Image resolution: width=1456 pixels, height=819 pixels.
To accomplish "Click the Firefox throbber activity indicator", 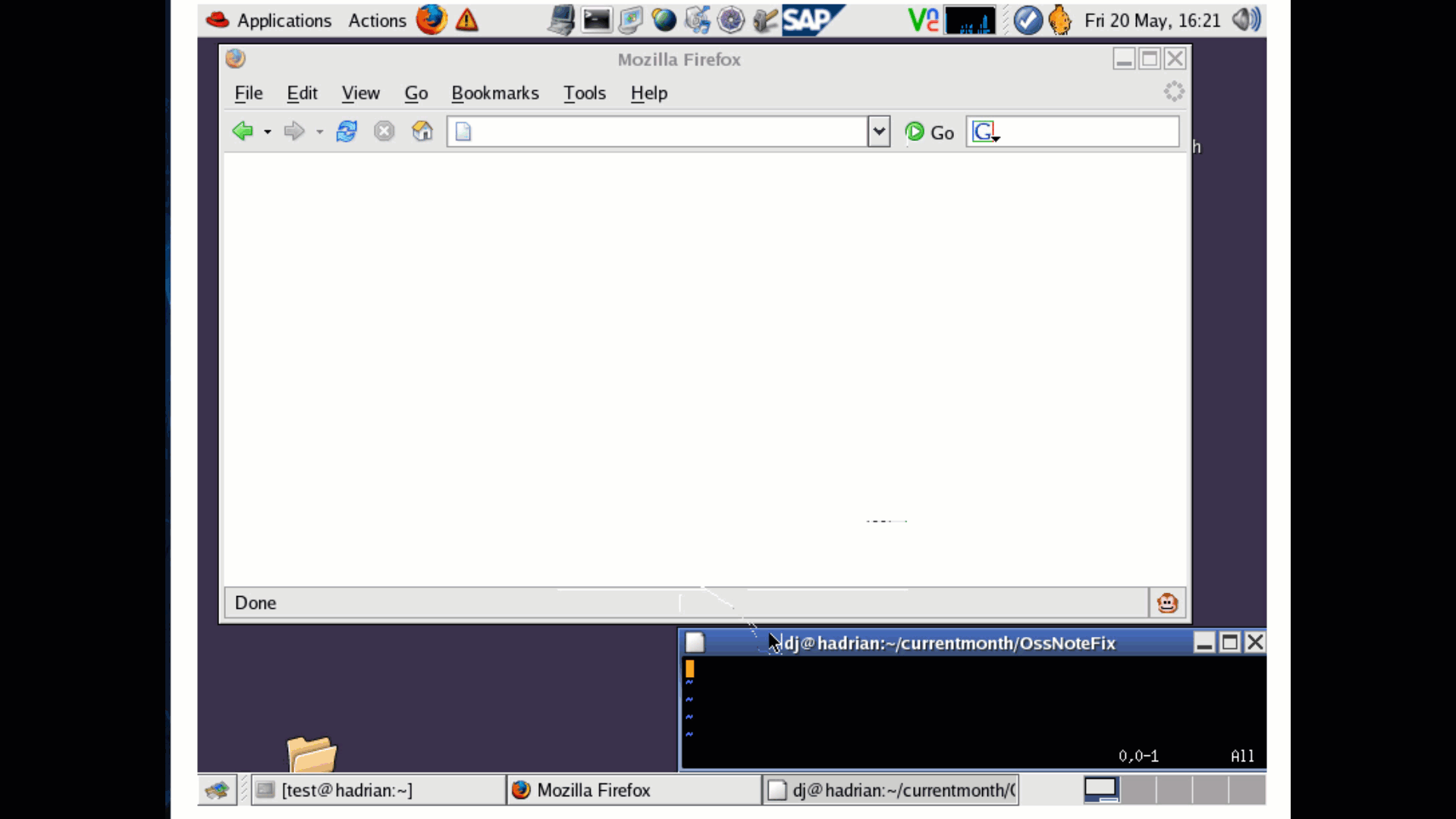I will click(1174, 92).
